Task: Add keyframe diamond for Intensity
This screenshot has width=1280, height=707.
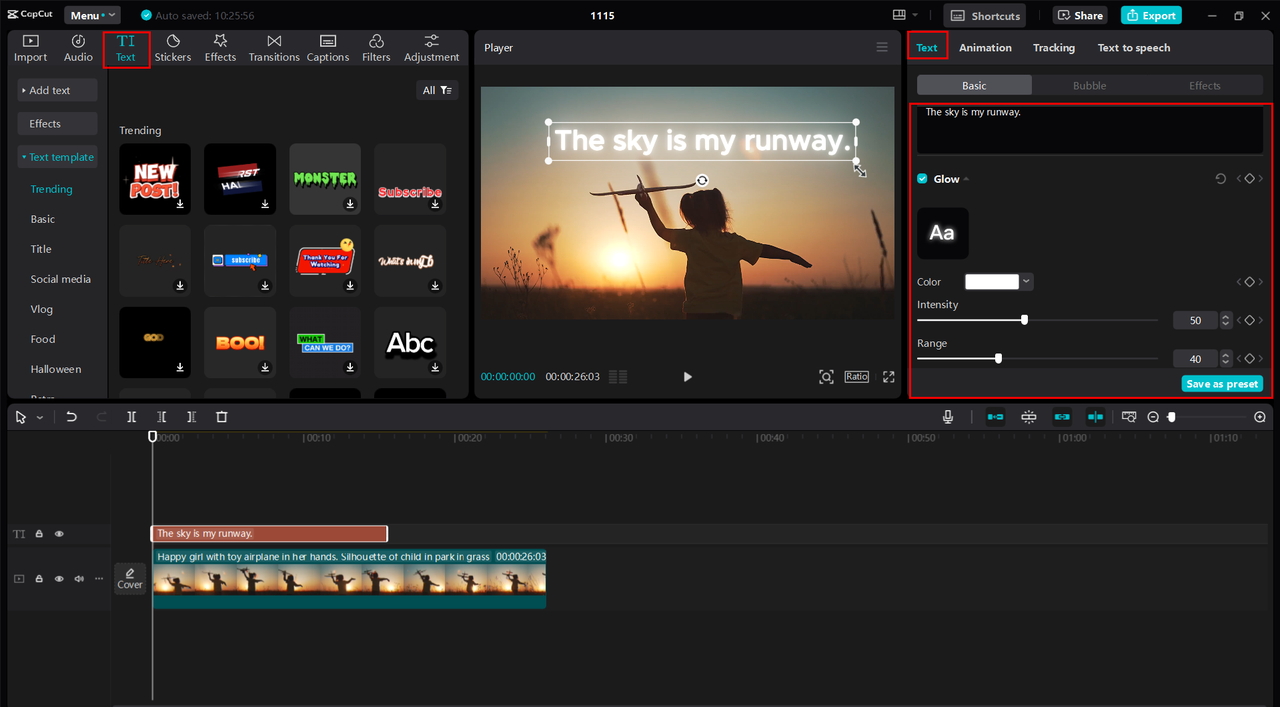Action: [1249, 321]
